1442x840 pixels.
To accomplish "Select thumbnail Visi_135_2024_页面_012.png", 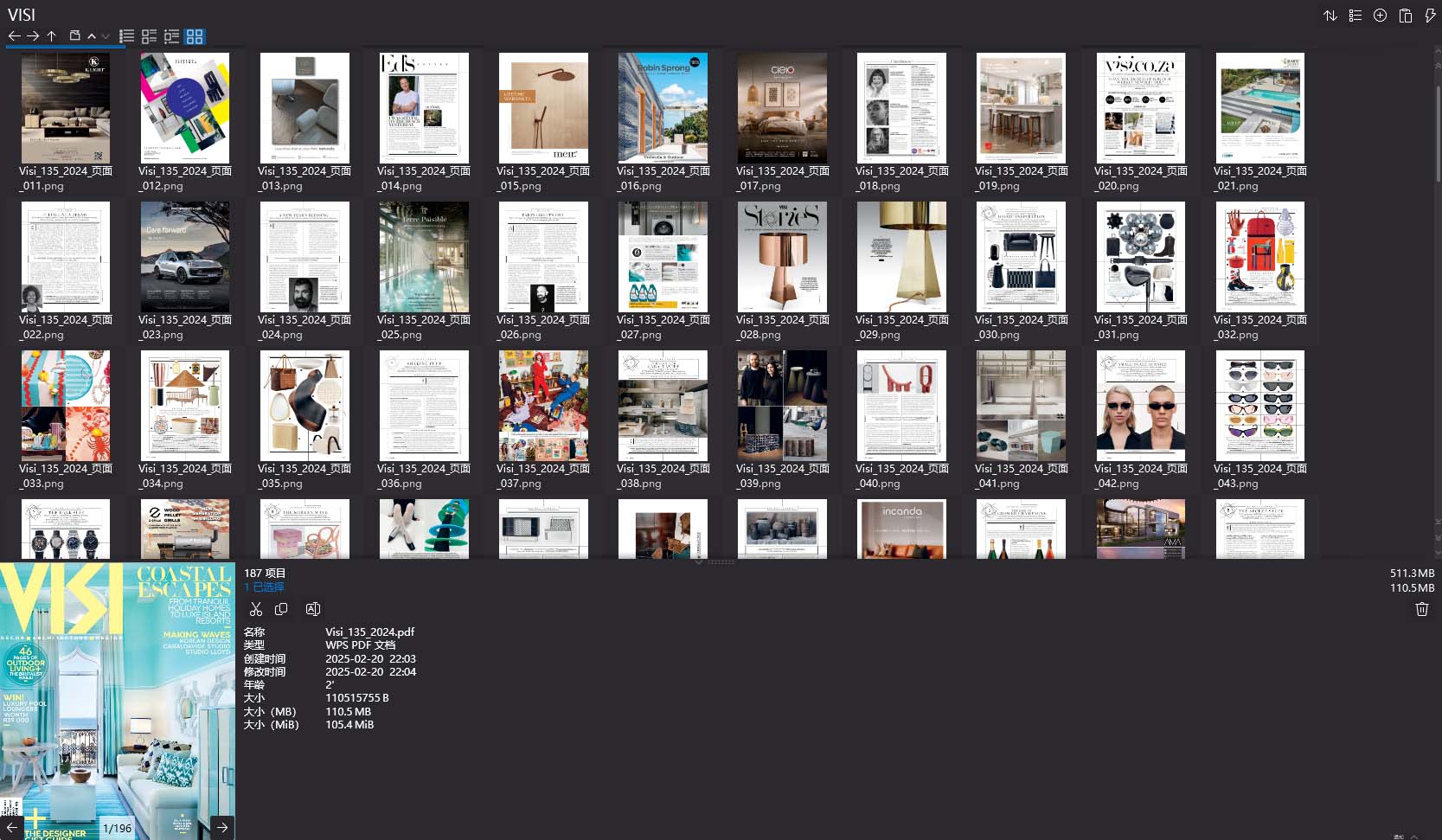I will coord(185,107).
